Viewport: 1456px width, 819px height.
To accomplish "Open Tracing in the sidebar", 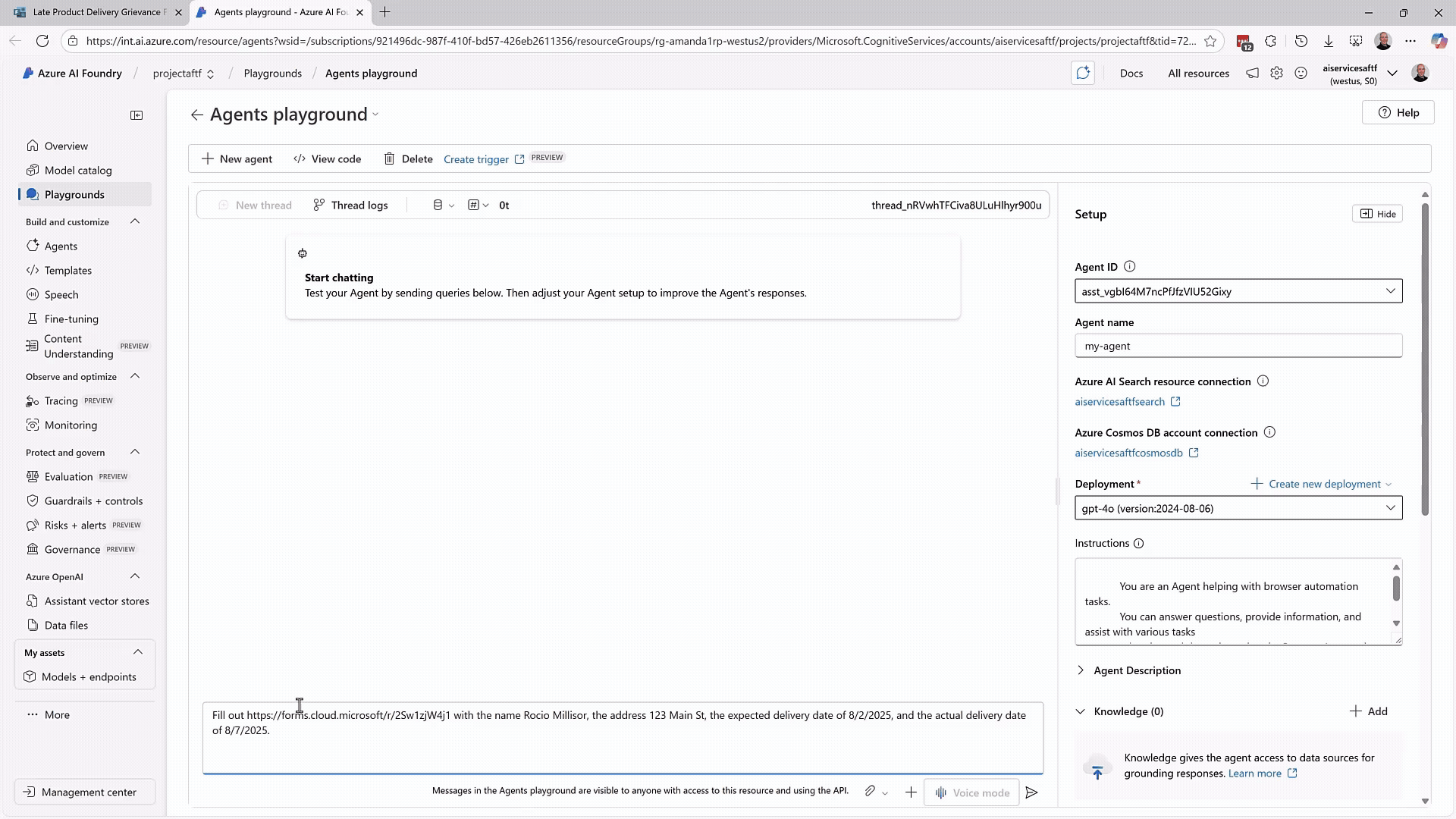I will click(x=61, y=400).
